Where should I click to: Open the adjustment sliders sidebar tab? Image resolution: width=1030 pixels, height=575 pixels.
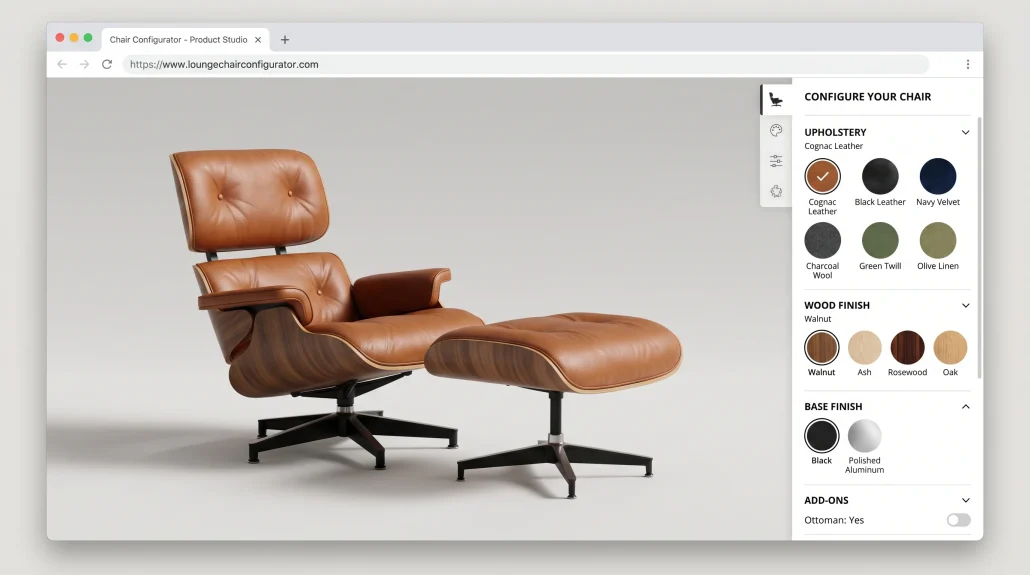coord(776,161)
